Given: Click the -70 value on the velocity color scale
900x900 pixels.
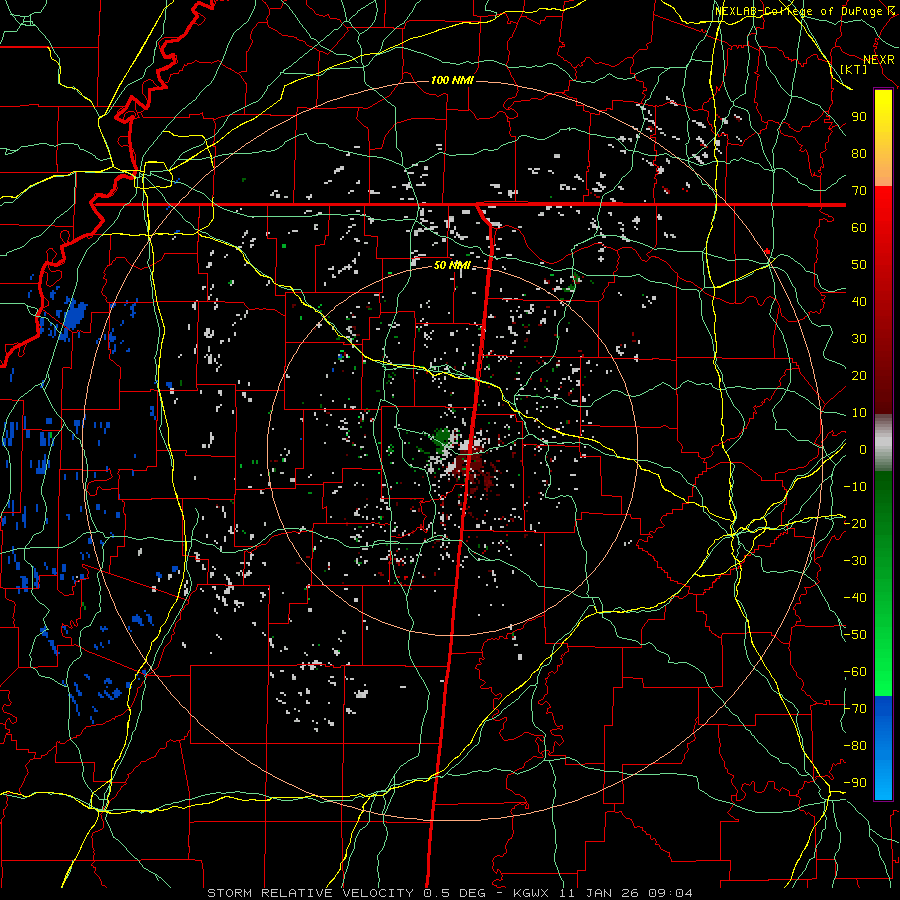Looking at the screenshot, I should tap(855, 709).
